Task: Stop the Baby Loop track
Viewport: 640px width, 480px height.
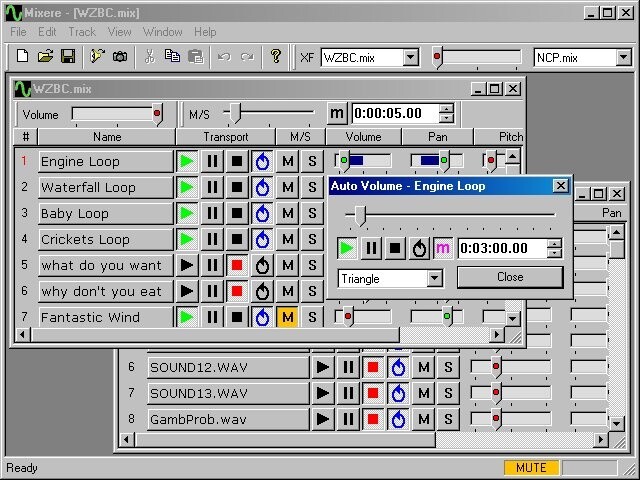Action: pos(237,213)
